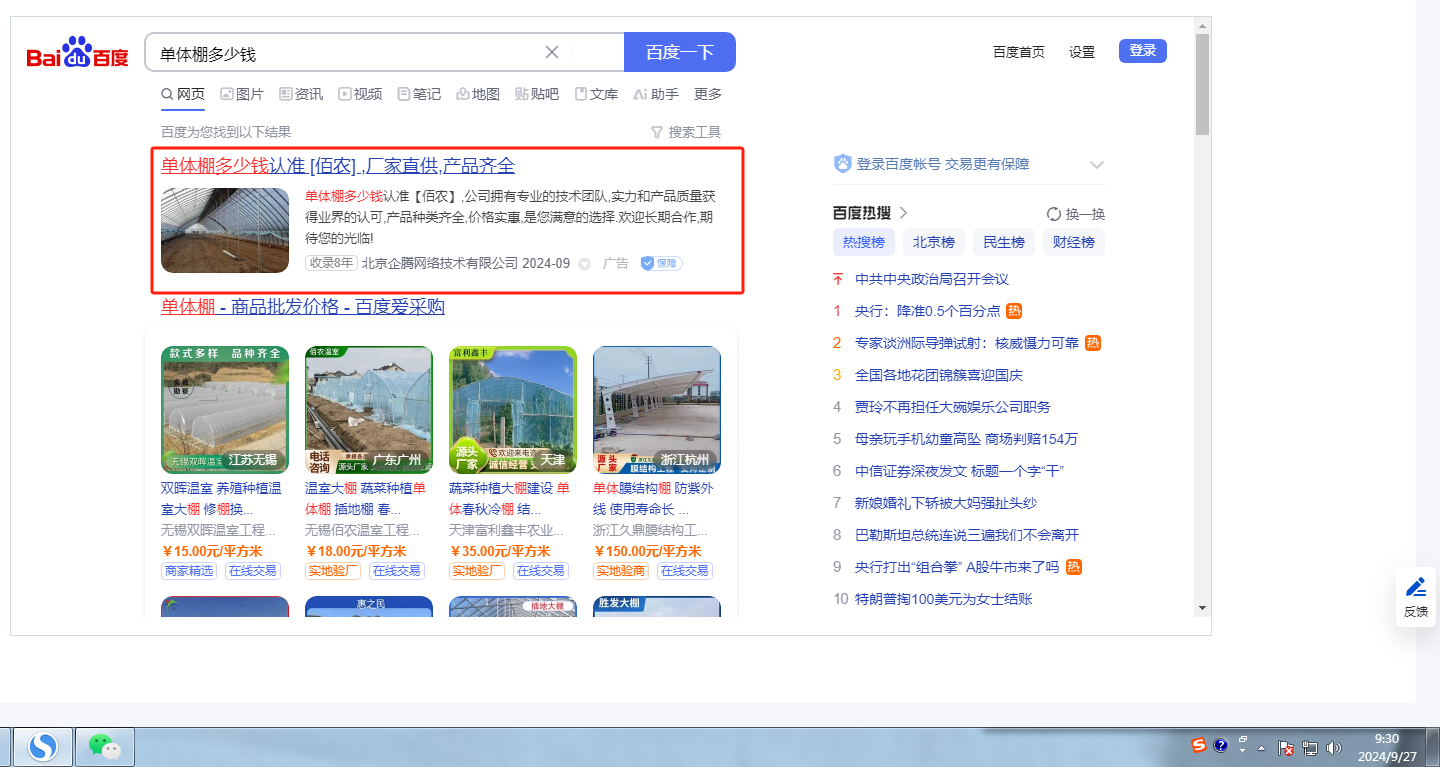This screenshot has width=1440, height=767.
Task: Open 单体棚 - 商品批发价格 - 百度爱采购 link
Action: [x=303, y=307]
